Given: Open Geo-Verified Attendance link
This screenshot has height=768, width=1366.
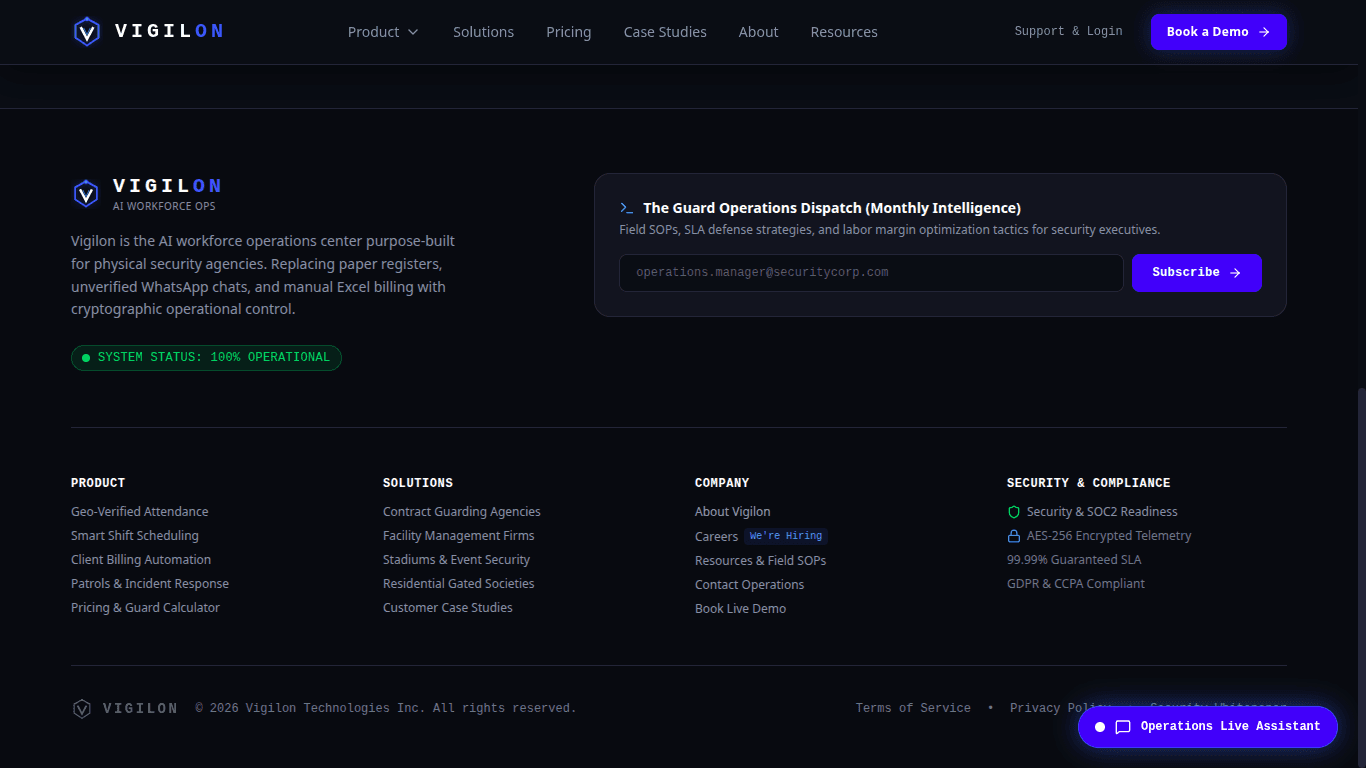Looking at the screenshot, I should pyautogui.click(x=140, y=512).
